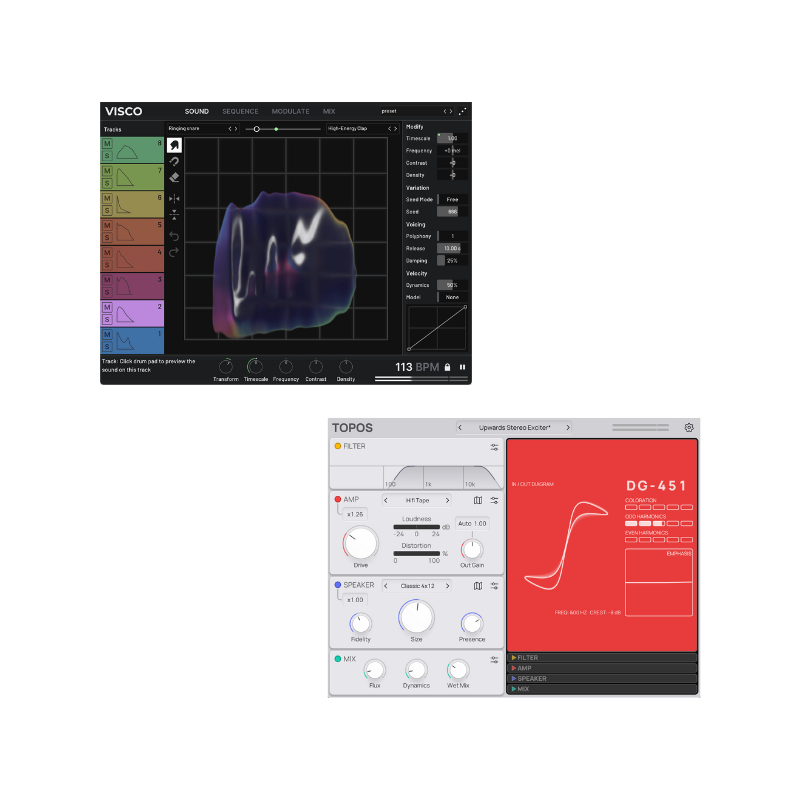This screenshot has height=800, width=800.
Task: Open the Hifi Tape amp model dropdown
Action: coord(418,500)
